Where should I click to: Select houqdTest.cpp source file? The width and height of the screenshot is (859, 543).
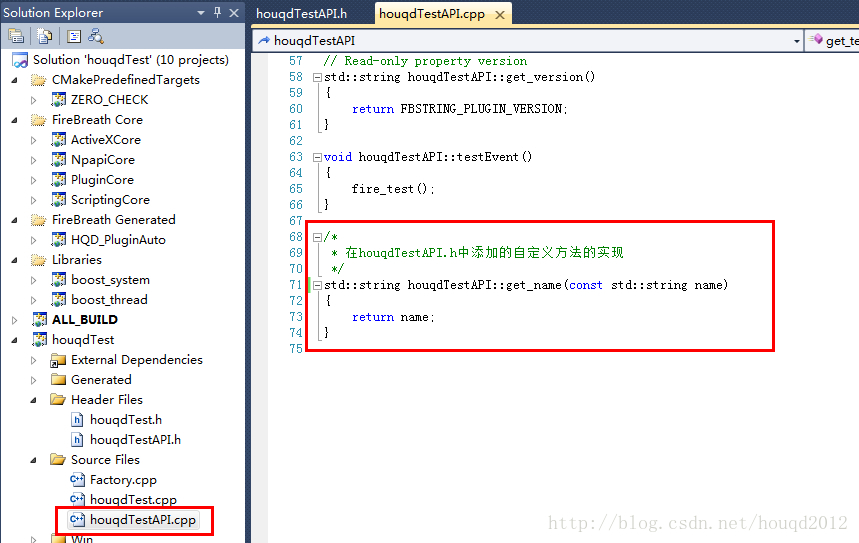(133, 500)
